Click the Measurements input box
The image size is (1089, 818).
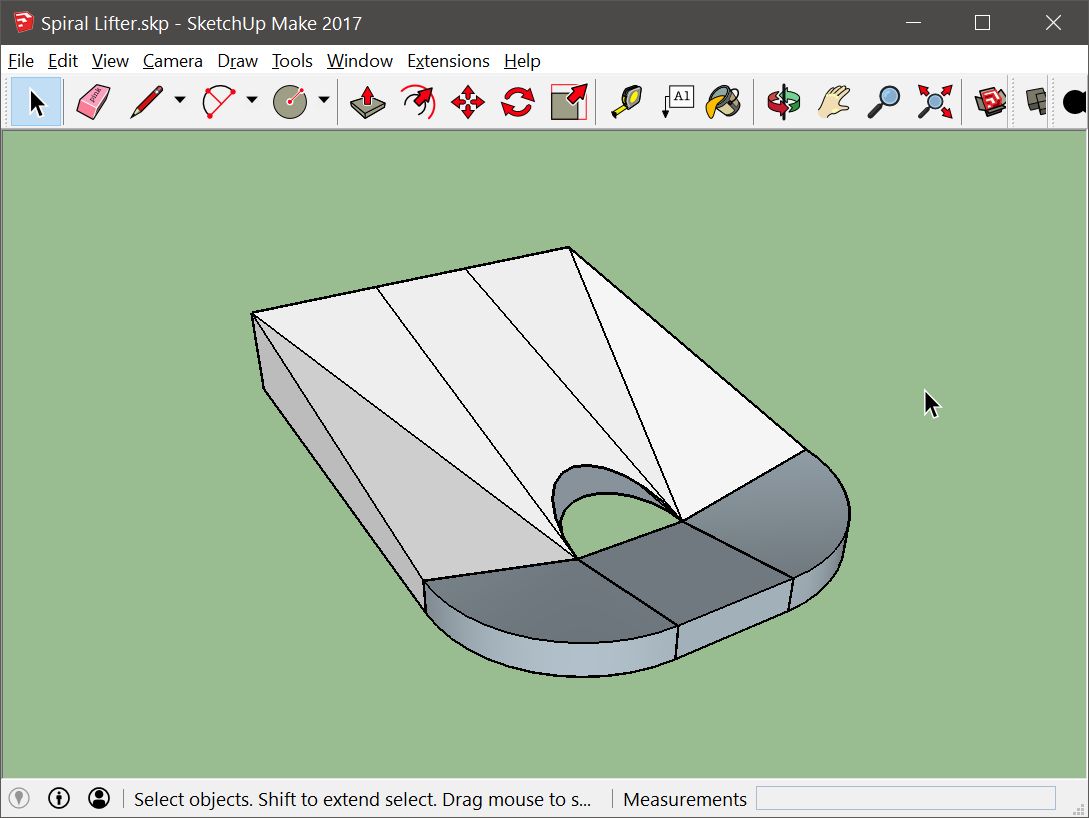point(905,798)
